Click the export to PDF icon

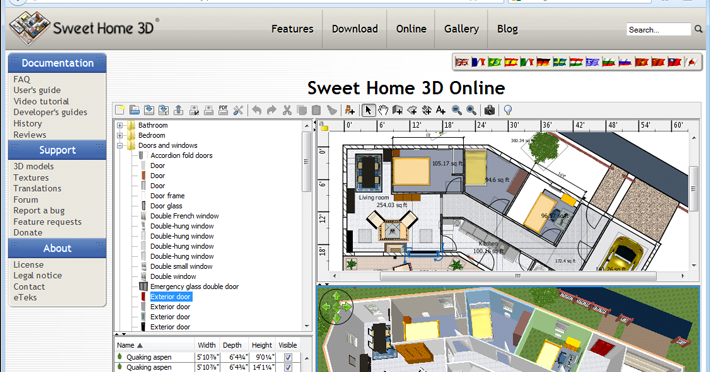pos(223,110)
